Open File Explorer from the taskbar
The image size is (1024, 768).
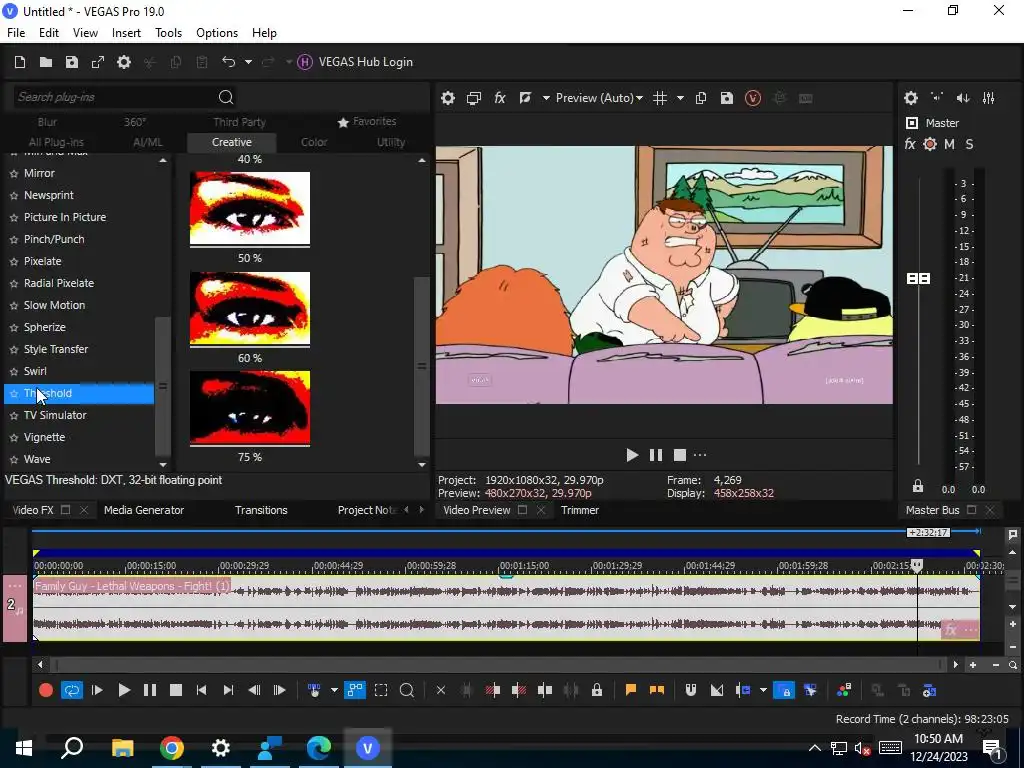pos(122,748)
